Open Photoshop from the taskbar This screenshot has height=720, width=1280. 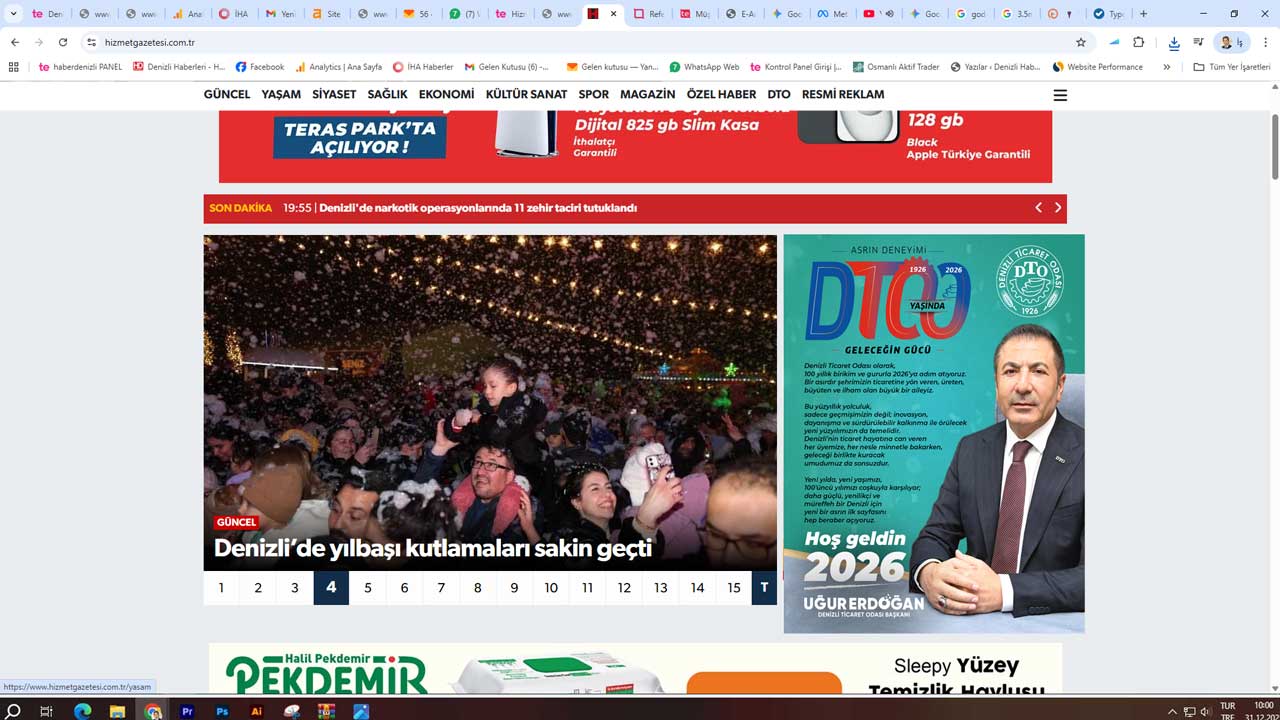click(223, 711)
